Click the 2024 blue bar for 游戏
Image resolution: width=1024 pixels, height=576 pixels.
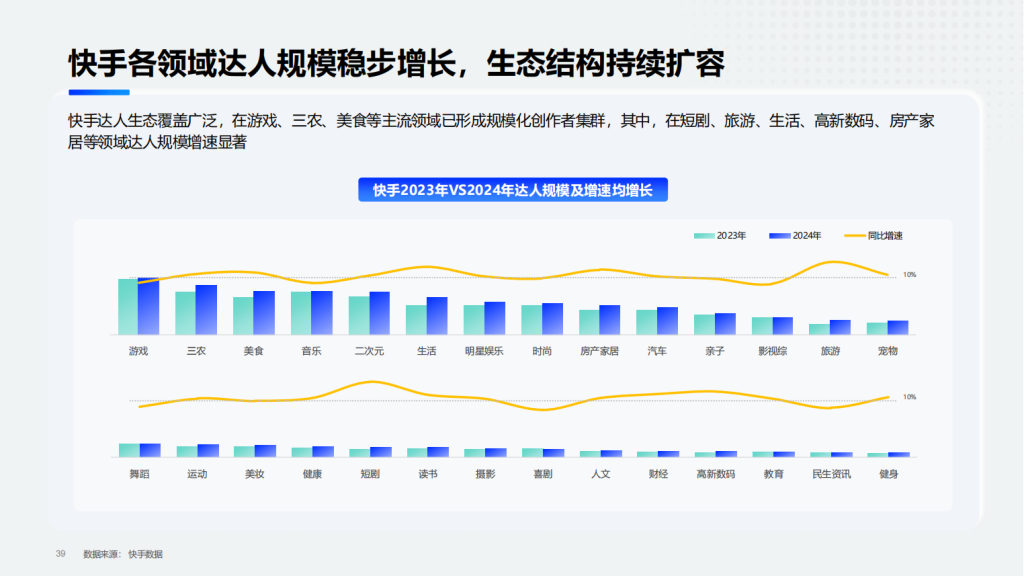coord(148,306)
